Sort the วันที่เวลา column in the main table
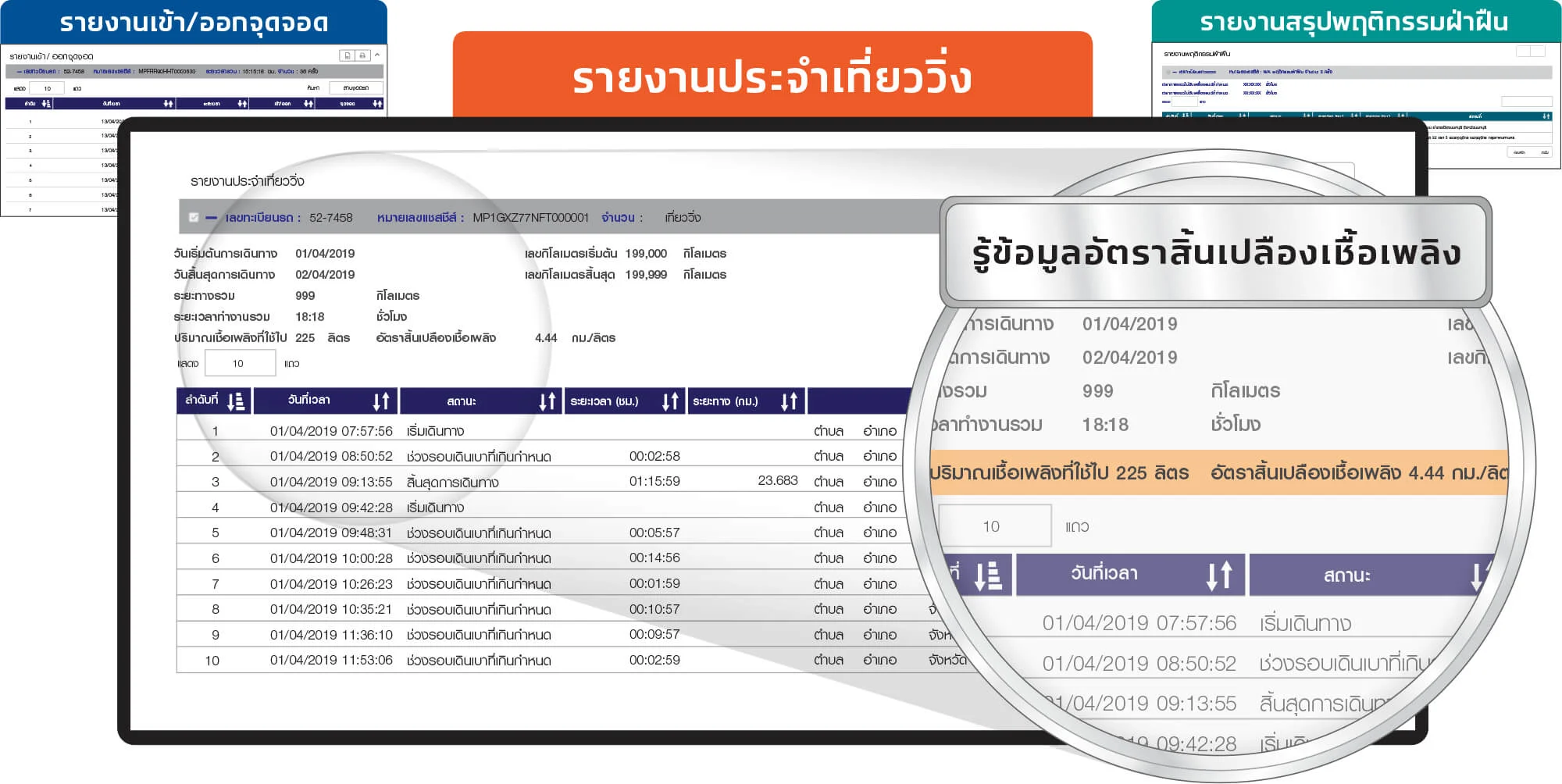The width and height of the screenshot is (1562, 784). [380, 401]
